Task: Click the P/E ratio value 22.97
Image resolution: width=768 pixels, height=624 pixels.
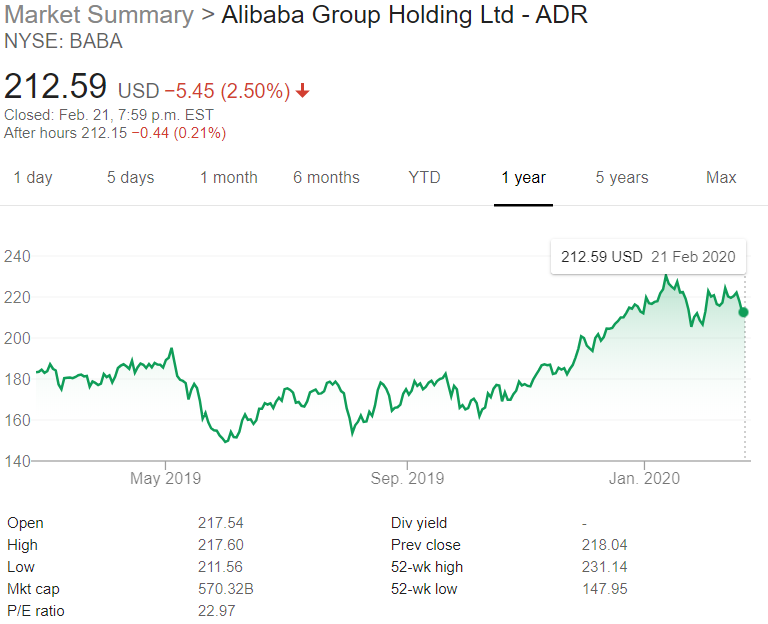Action: pyautogui.click(x=217, y=611)
